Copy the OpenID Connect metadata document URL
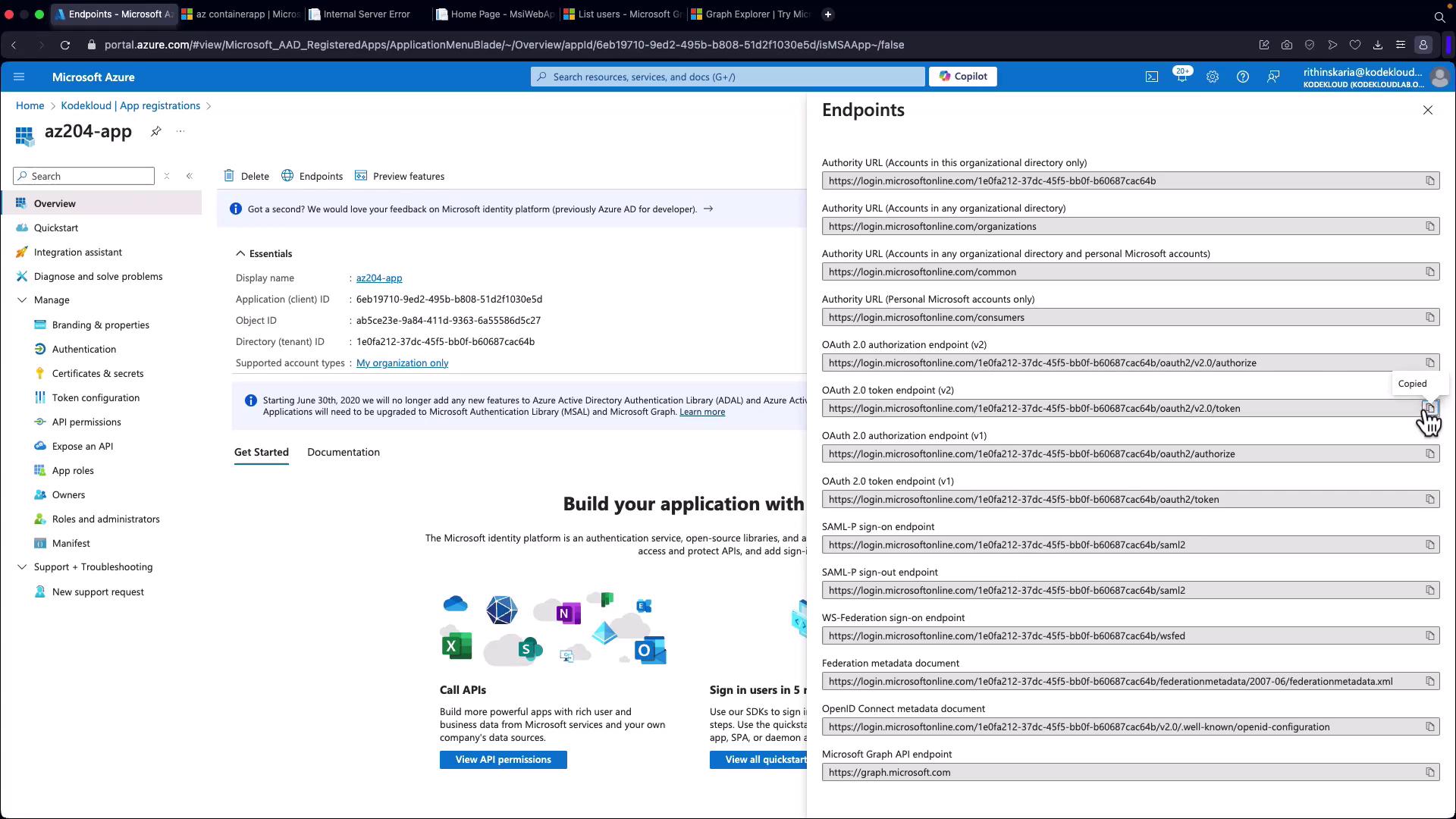This screenshot has width=1456, height=819. 1429,726
